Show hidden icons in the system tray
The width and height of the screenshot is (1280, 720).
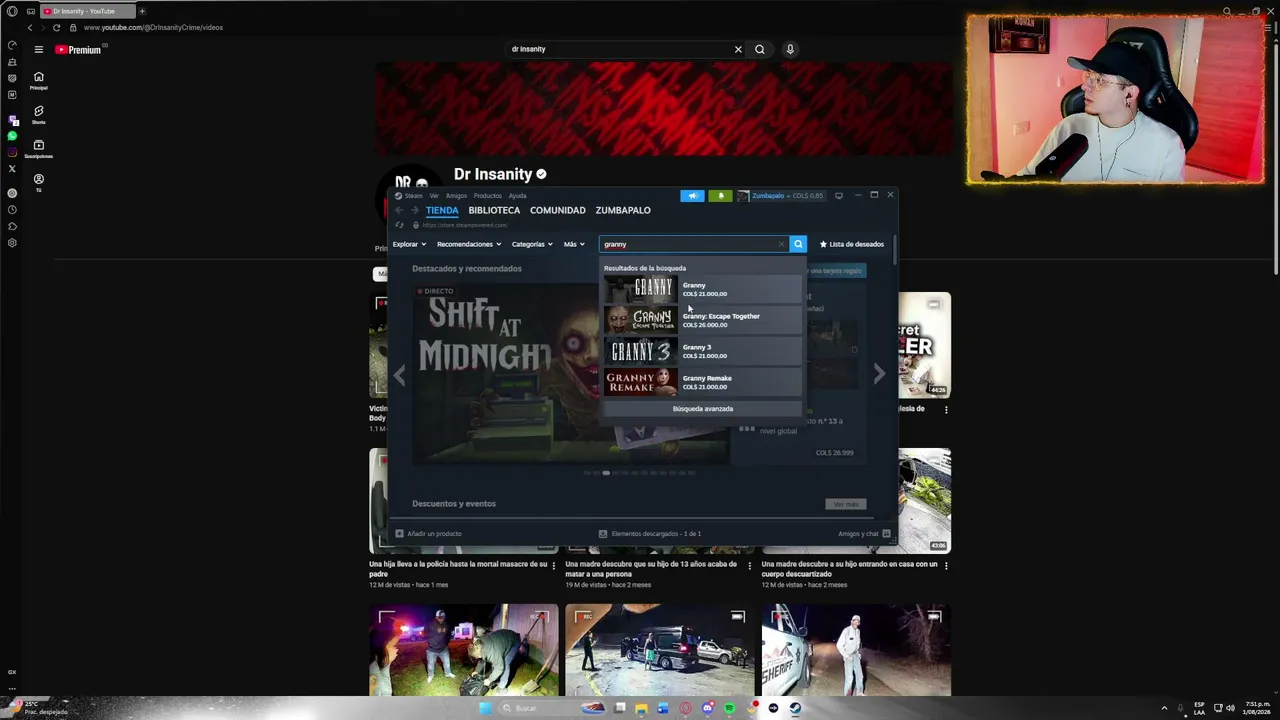pyautogui.click(x=1164, y=708)
